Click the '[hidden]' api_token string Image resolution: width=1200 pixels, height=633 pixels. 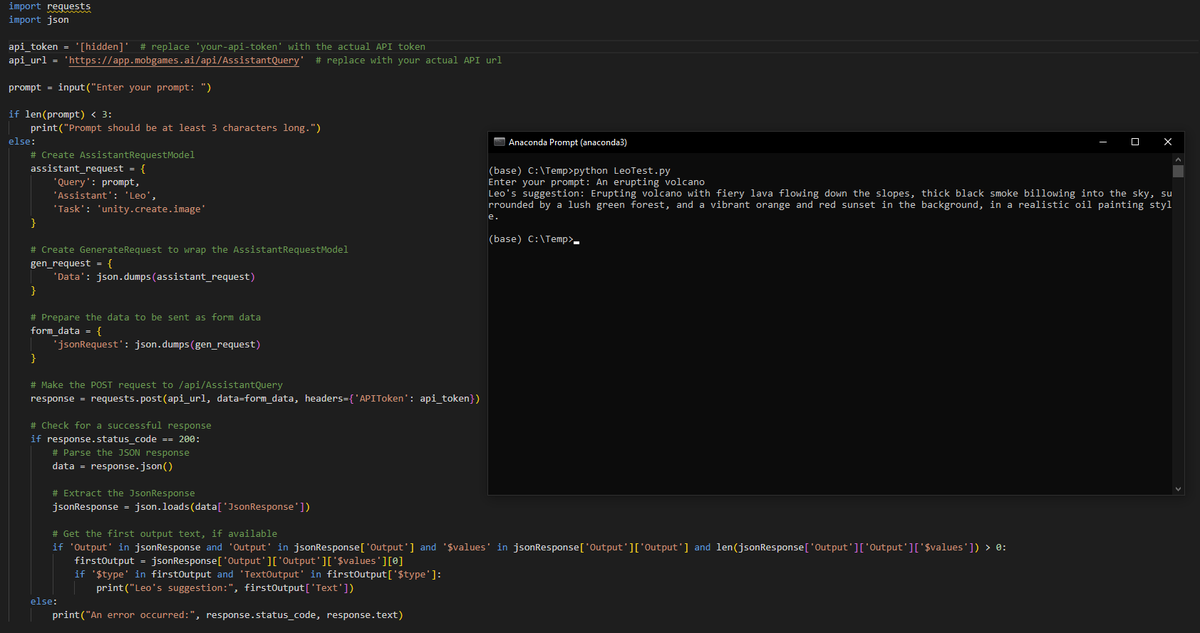(x=101, y=47)
